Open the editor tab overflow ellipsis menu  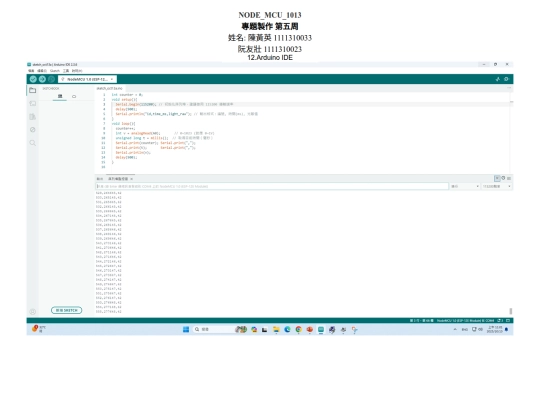pos(509,88)
